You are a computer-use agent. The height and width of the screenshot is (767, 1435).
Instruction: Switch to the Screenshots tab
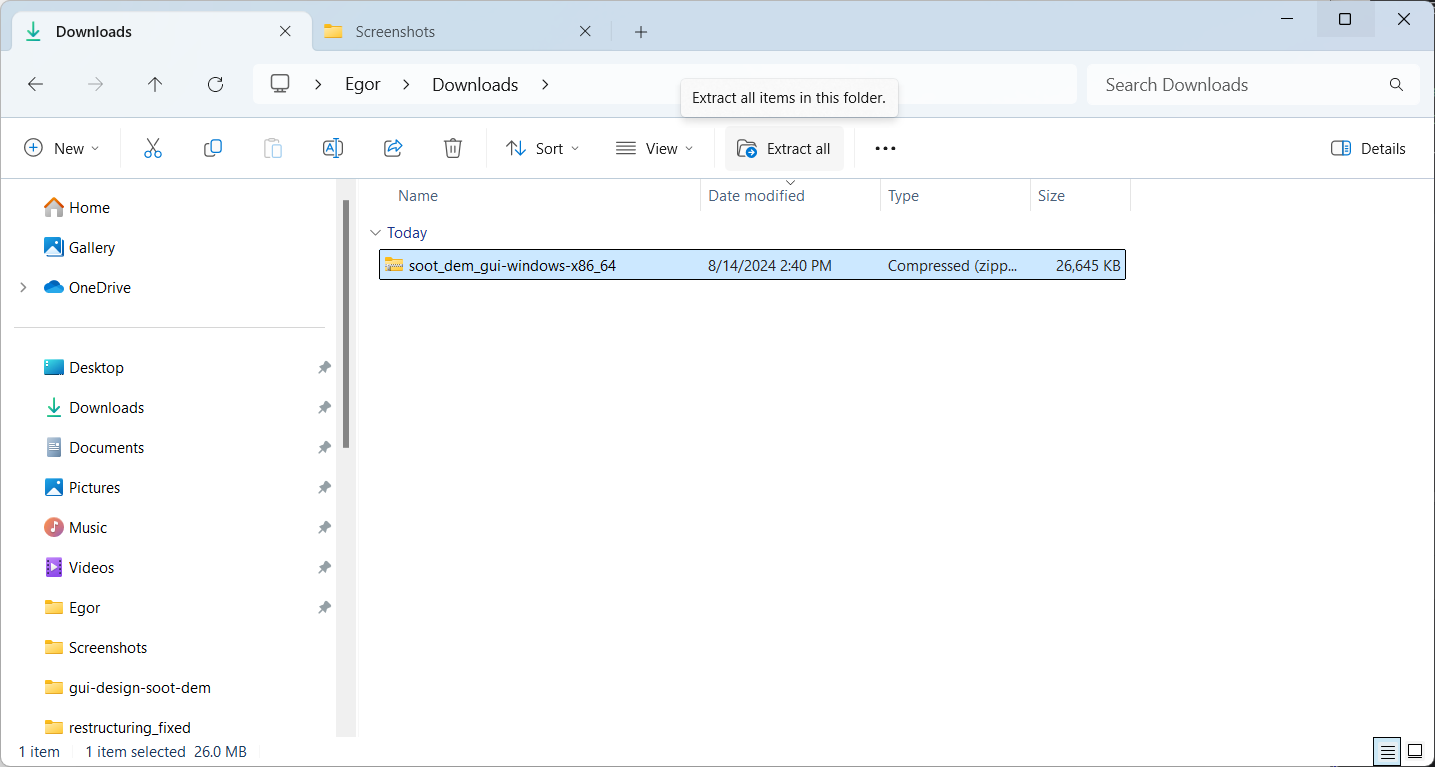tap(461, 32)
